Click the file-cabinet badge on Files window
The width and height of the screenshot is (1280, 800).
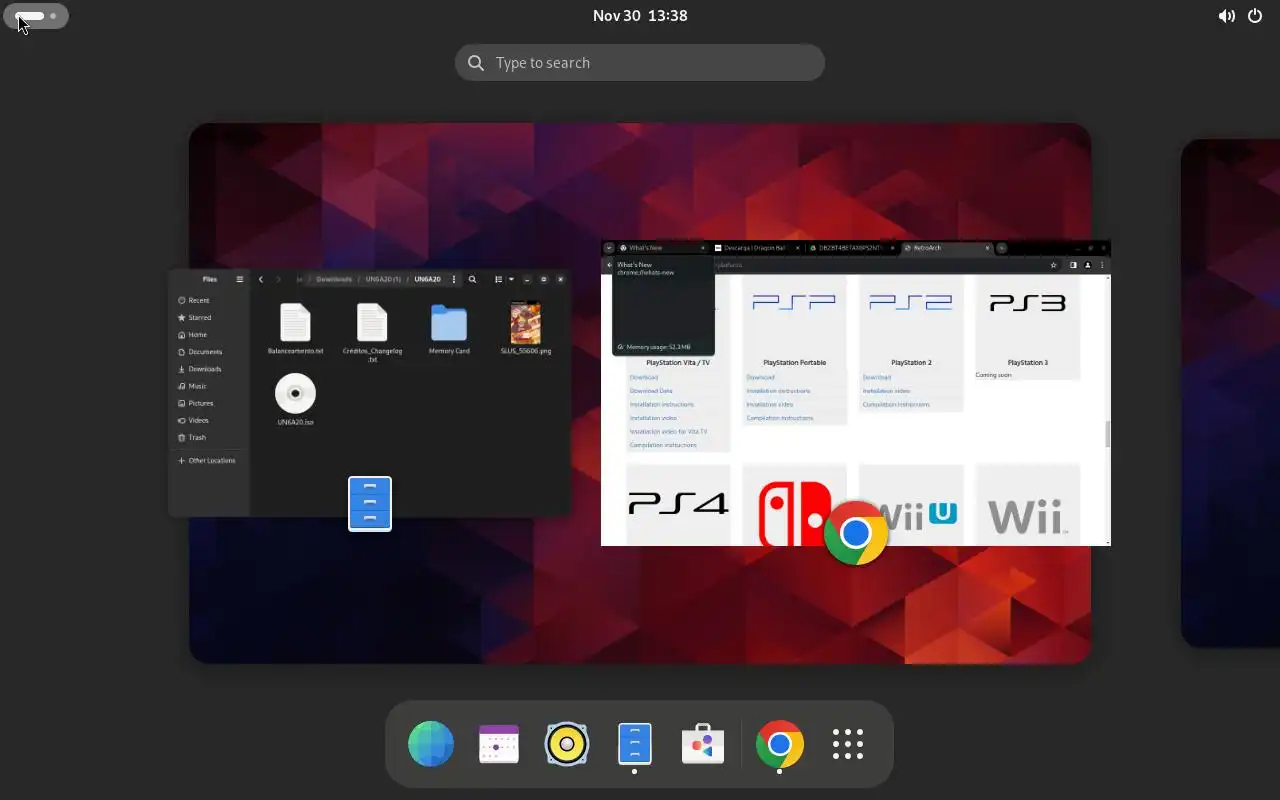(x=370, y=504)
